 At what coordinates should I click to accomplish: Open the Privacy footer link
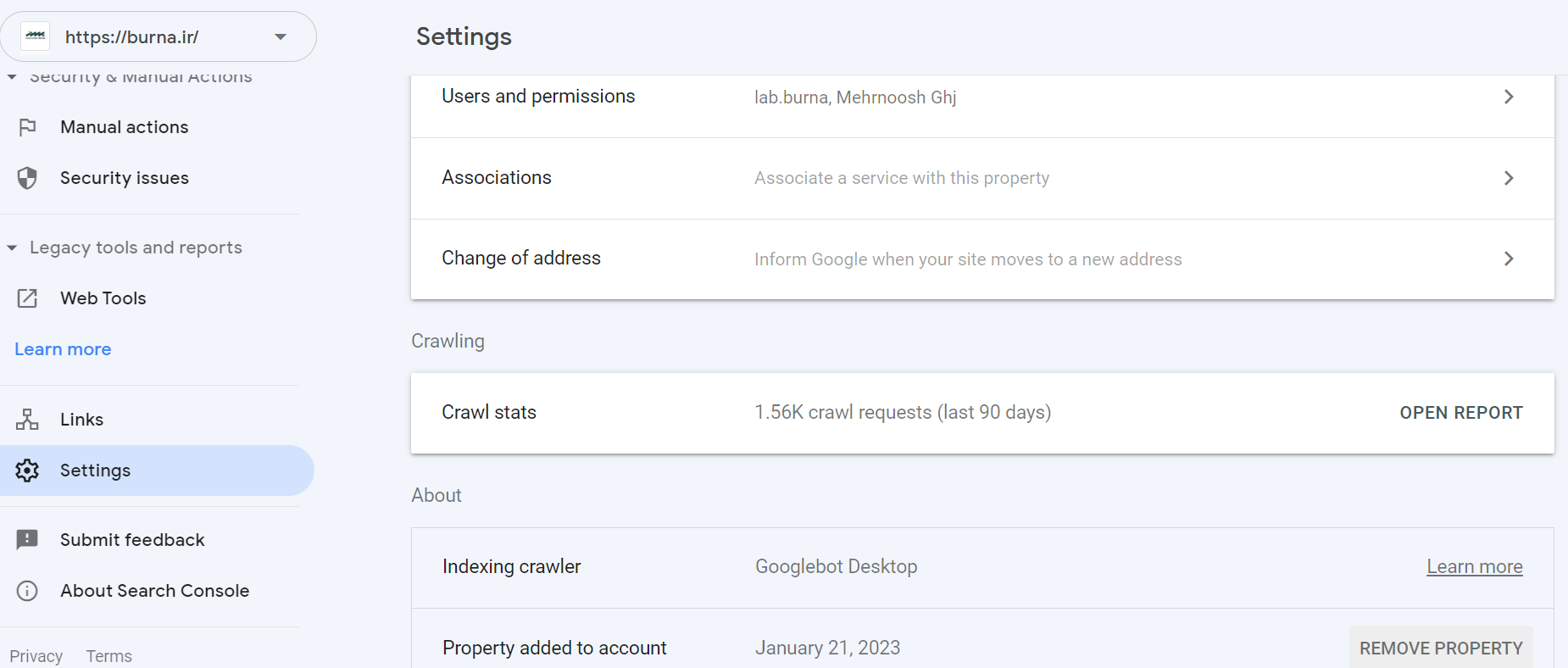click(36, 656)
